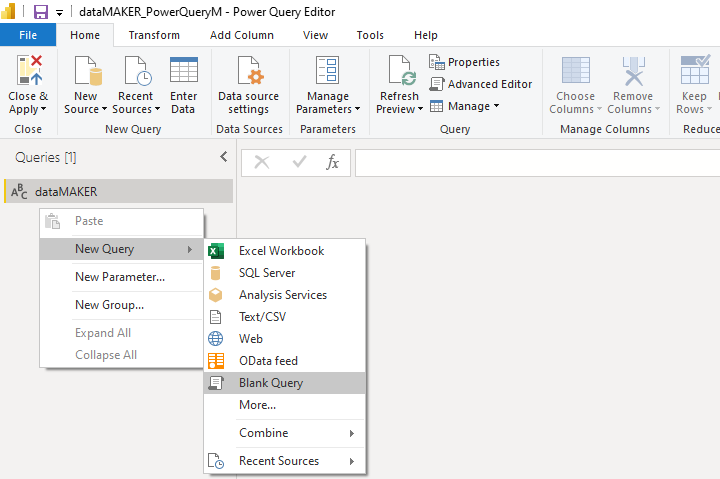Open the File tab
The height and width of the screenshot is (479, 720).
click(28, 35)
